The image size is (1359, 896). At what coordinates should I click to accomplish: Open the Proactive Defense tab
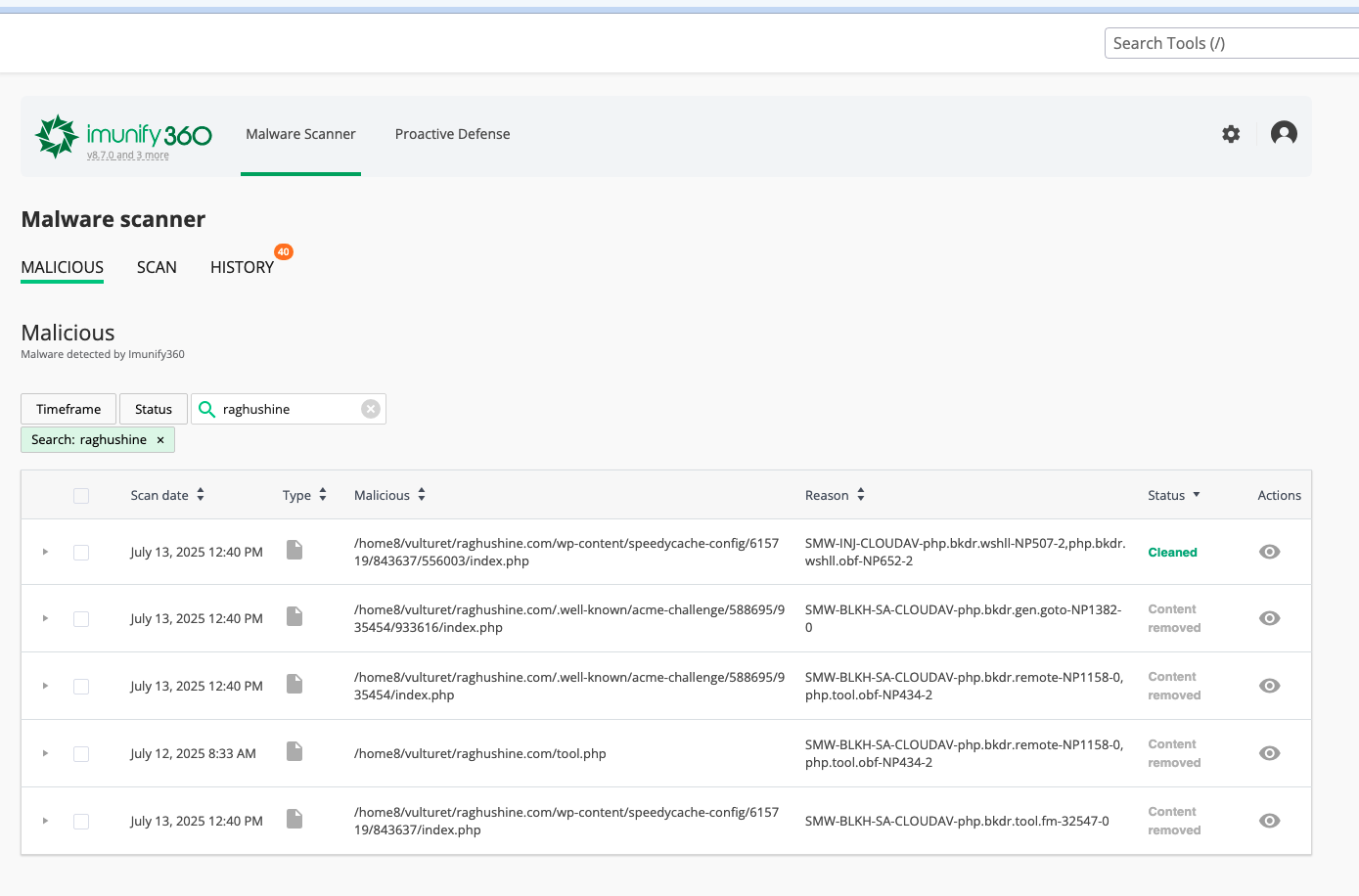(452, 134)
